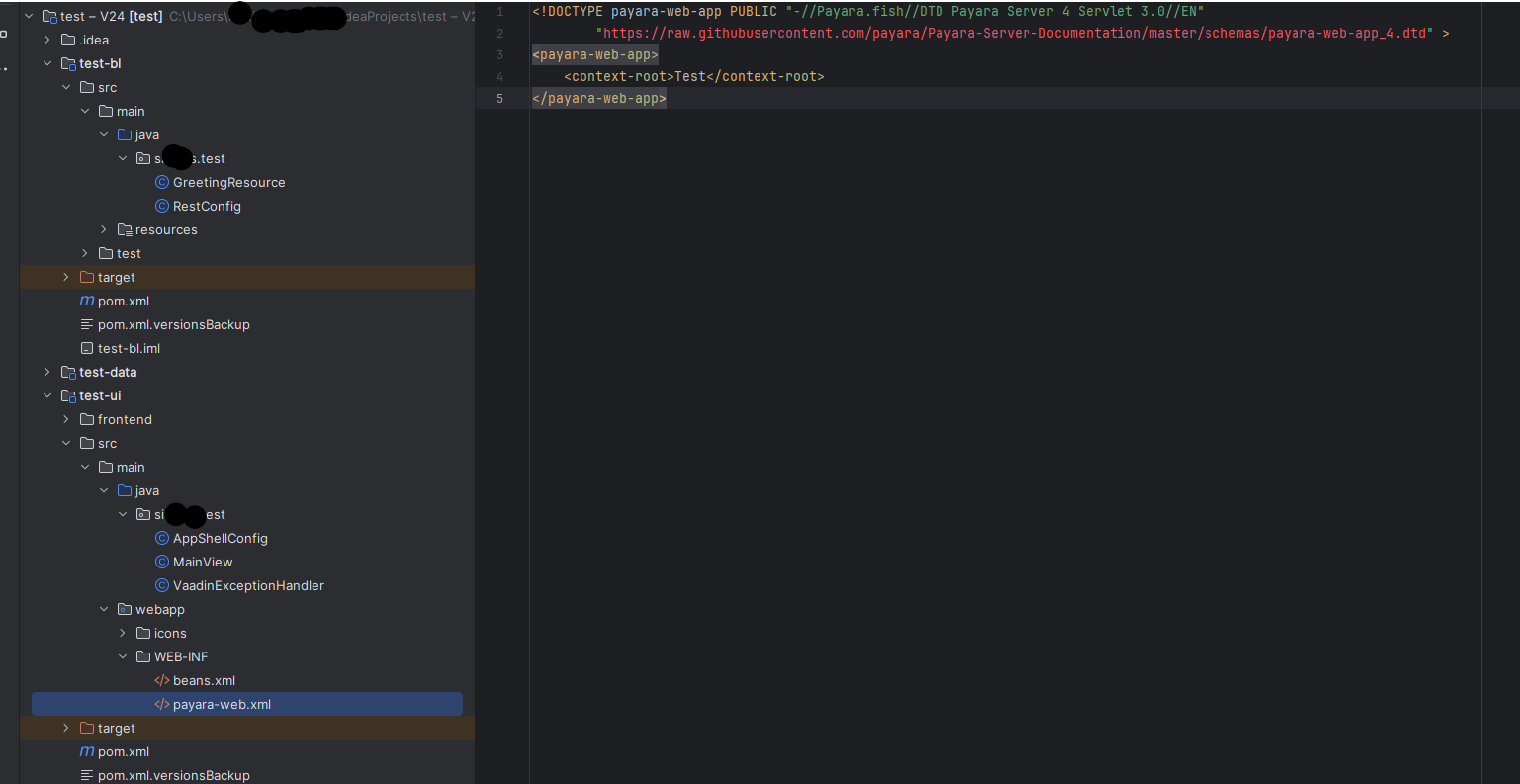Click the RestConfig class icon
This screenshot has width=1520, height=784.
coord(162,207)
